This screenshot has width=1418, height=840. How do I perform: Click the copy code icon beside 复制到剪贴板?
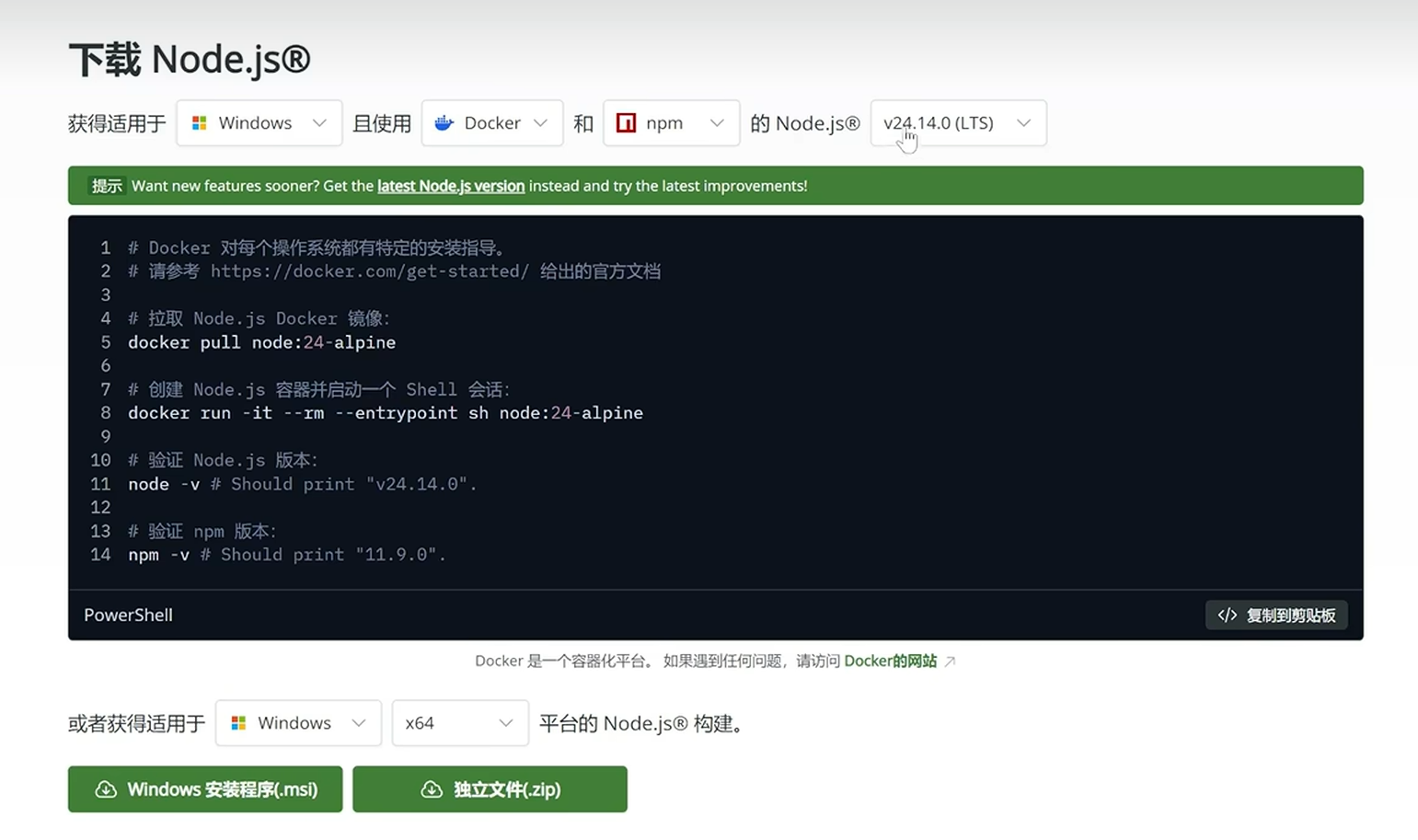point(1228,615)
